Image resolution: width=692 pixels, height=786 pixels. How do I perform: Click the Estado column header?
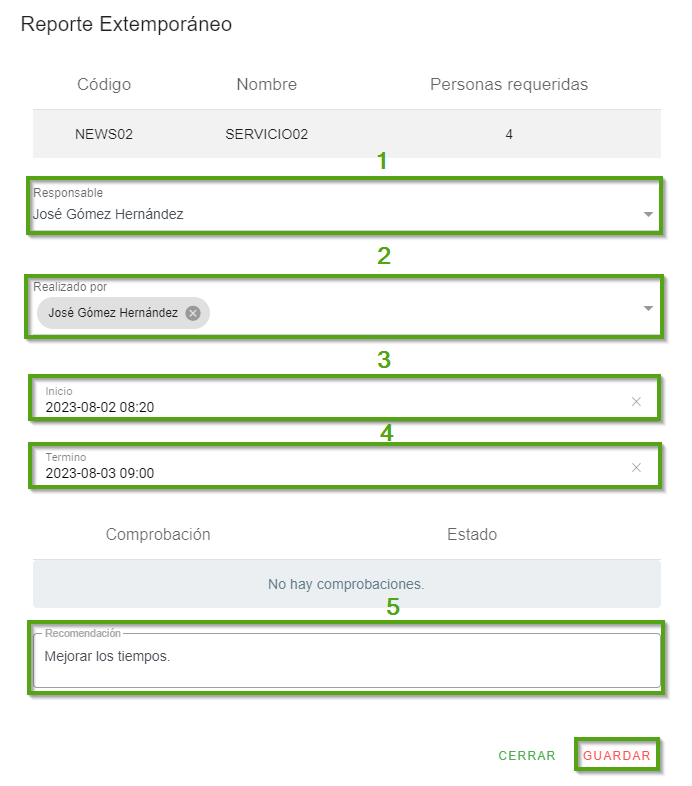472,535
